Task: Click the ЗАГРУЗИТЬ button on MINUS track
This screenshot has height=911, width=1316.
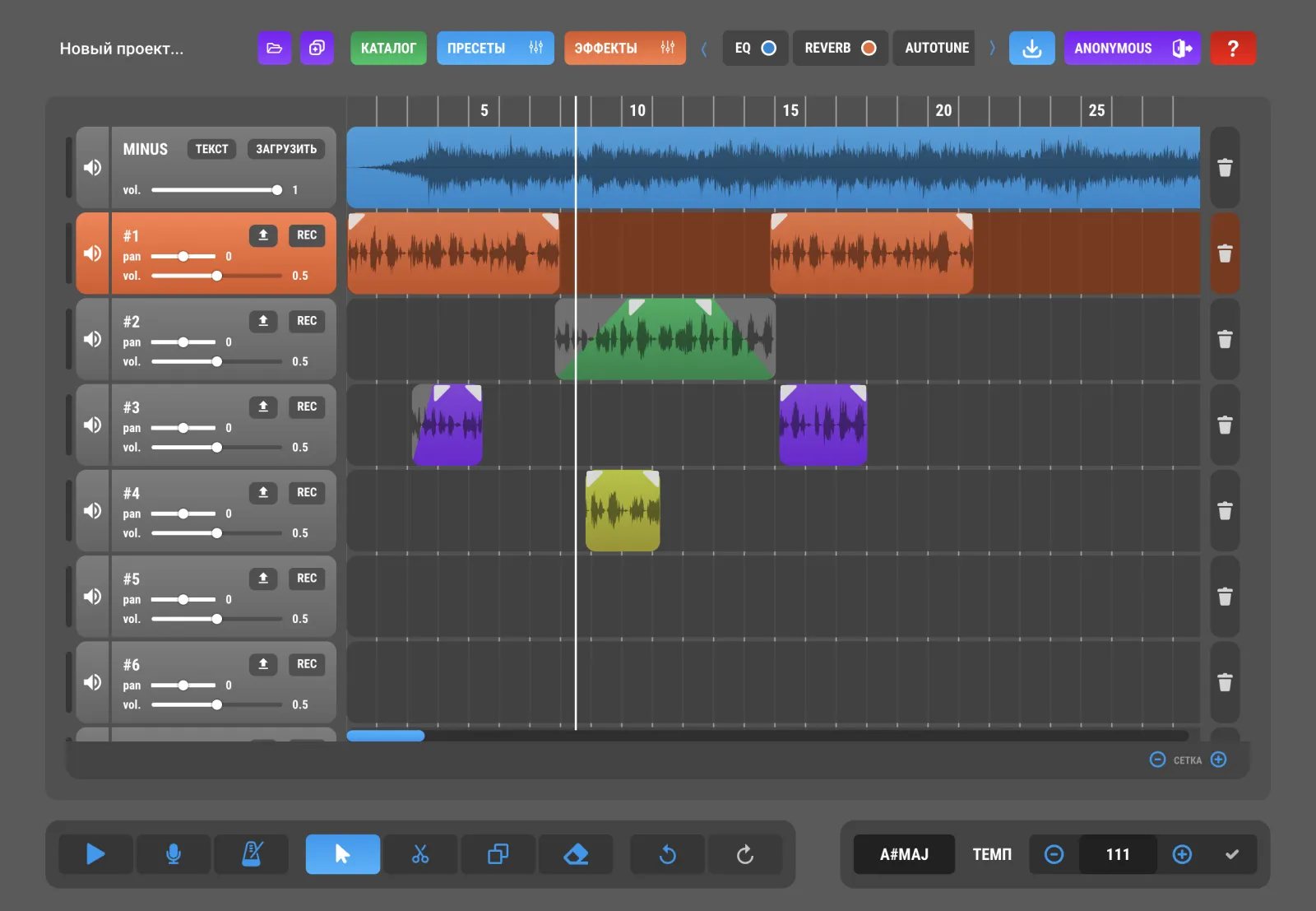Action: click(286, 149)
